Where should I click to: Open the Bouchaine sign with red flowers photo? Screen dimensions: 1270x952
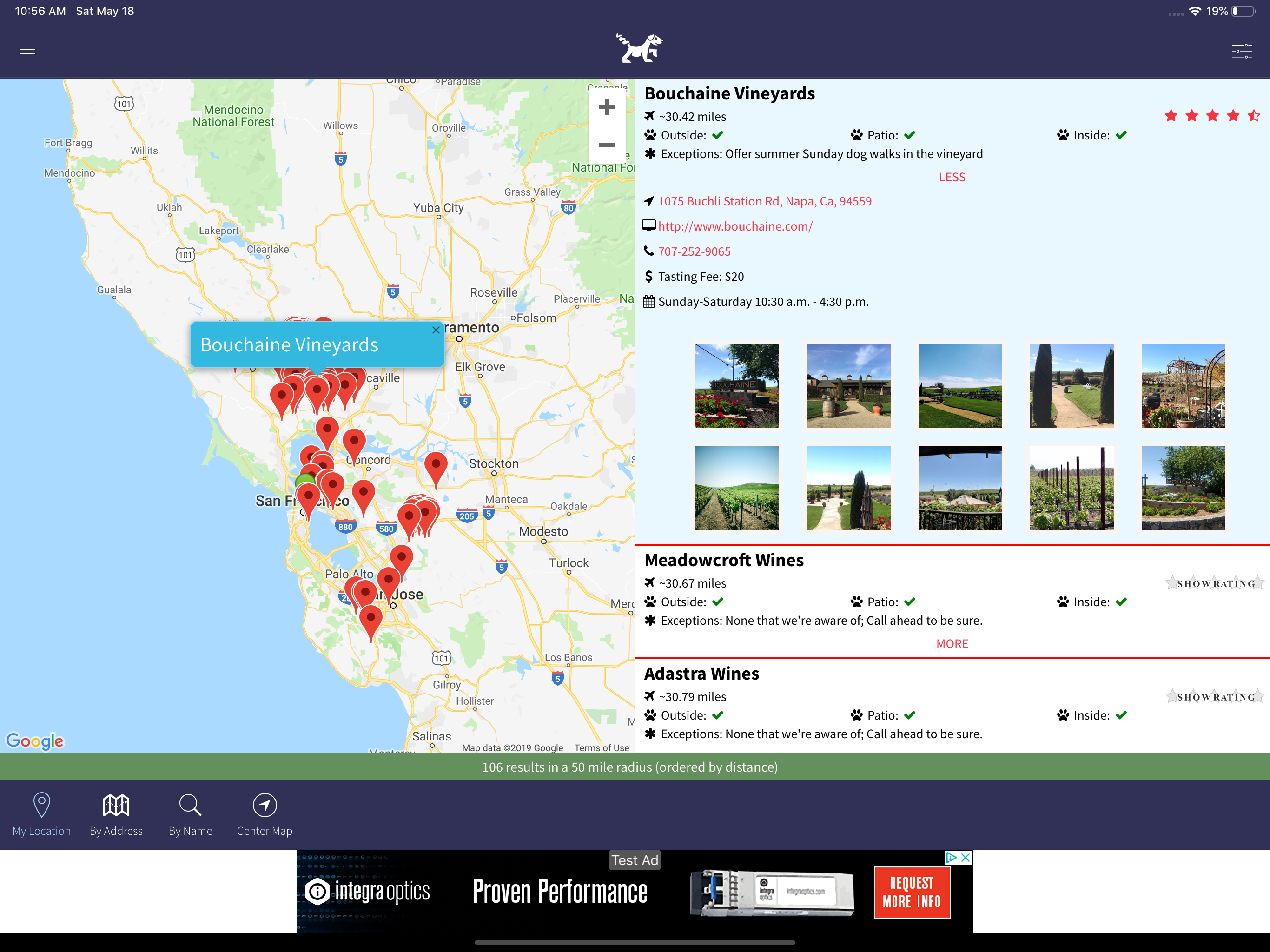click(737, 386)
